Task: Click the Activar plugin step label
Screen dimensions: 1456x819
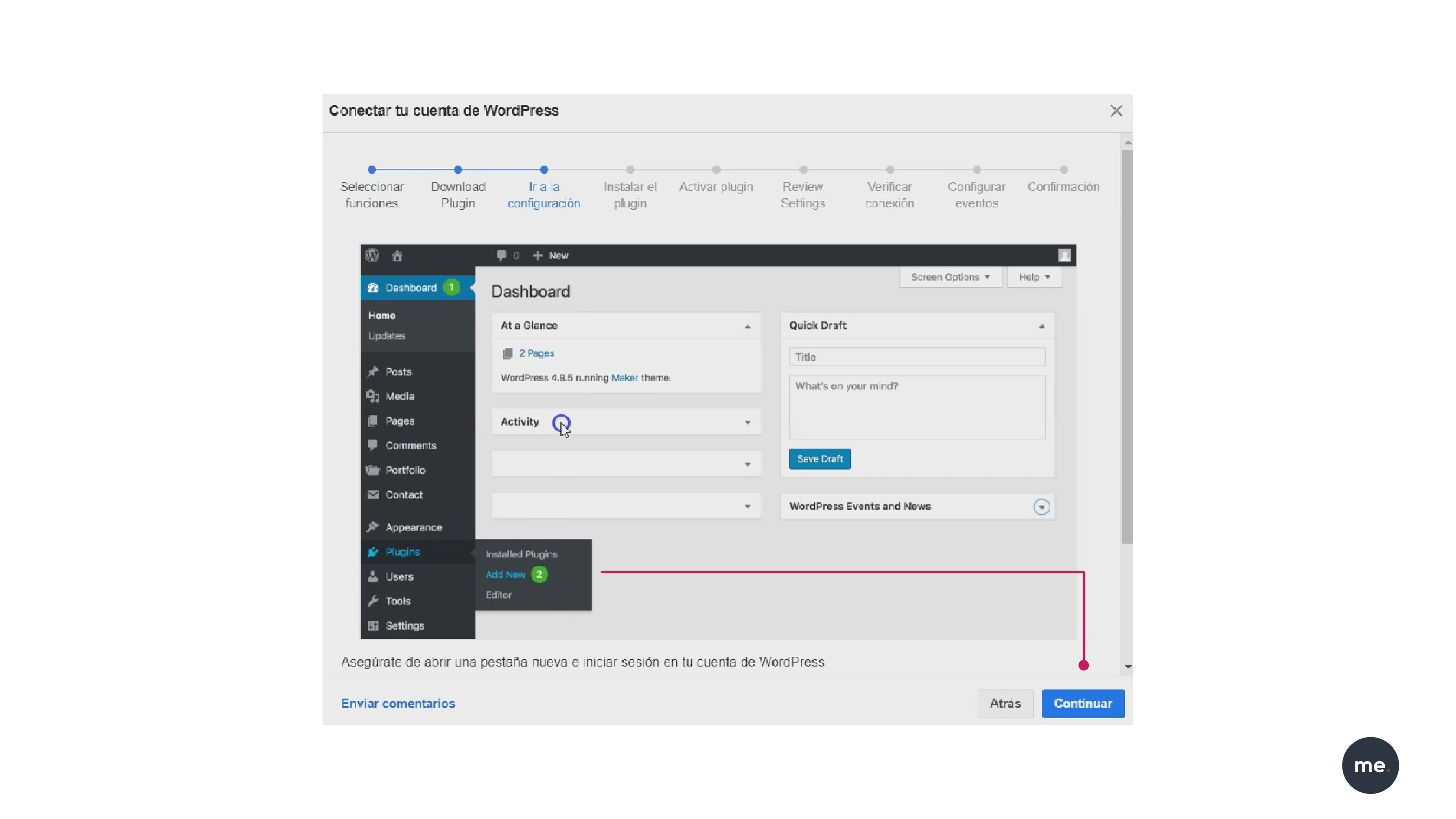Action: (x=715, y=187)
